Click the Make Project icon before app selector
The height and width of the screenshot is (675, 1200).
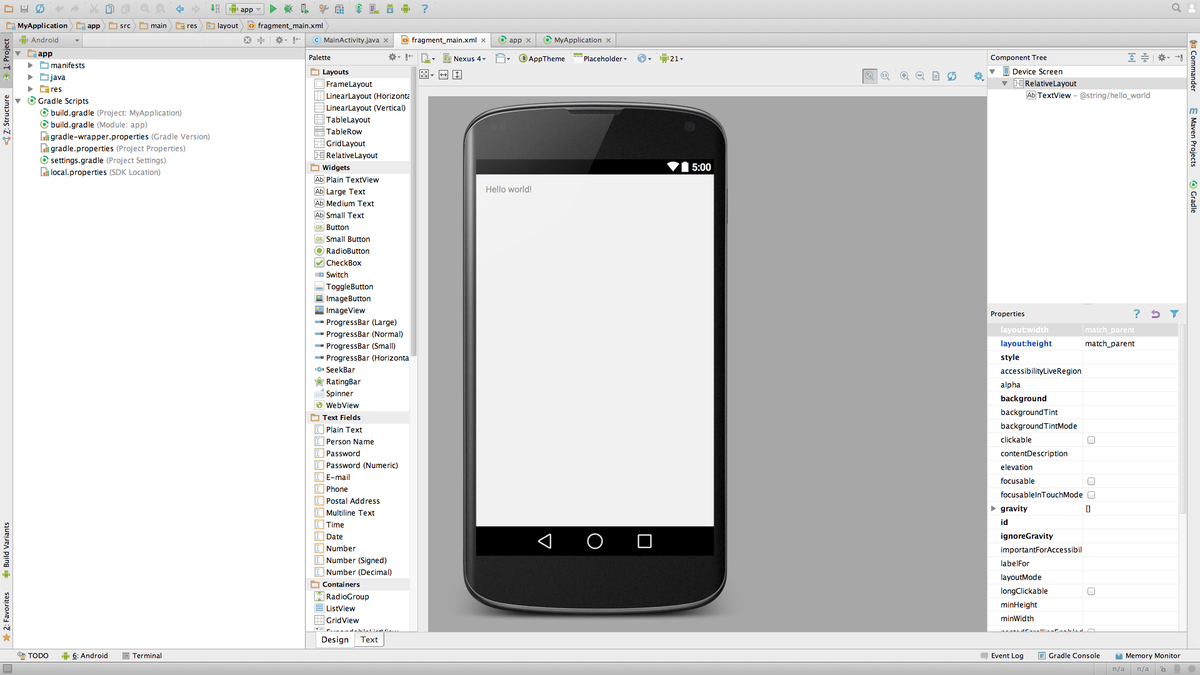tap(215, 9)
